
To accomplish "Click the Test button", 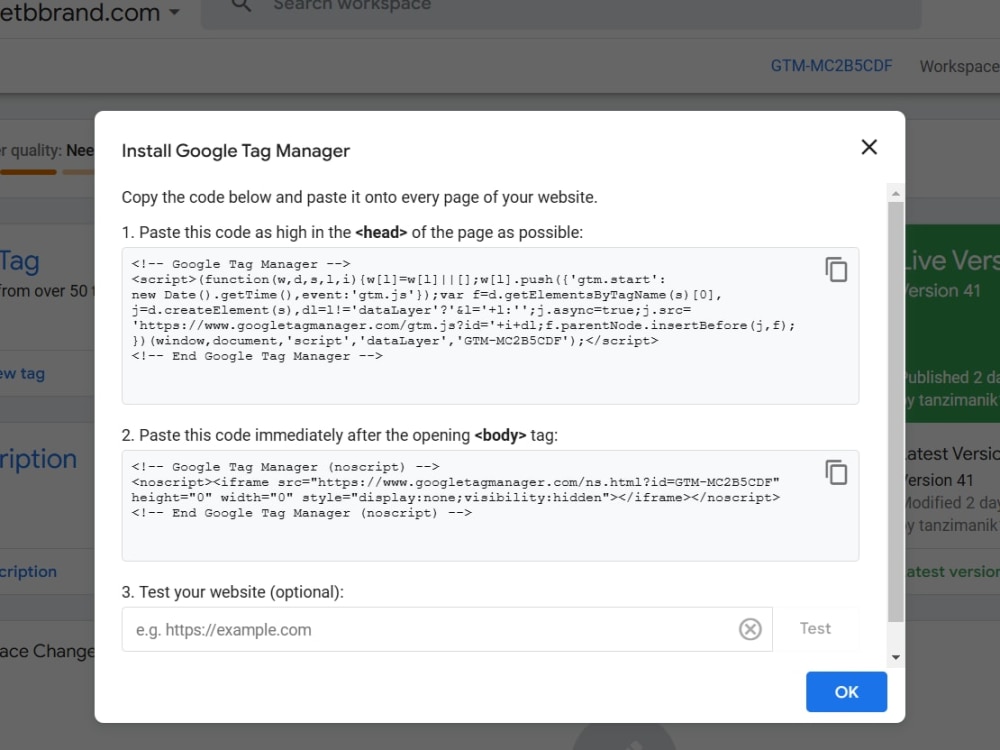I will tap(815, 629).
